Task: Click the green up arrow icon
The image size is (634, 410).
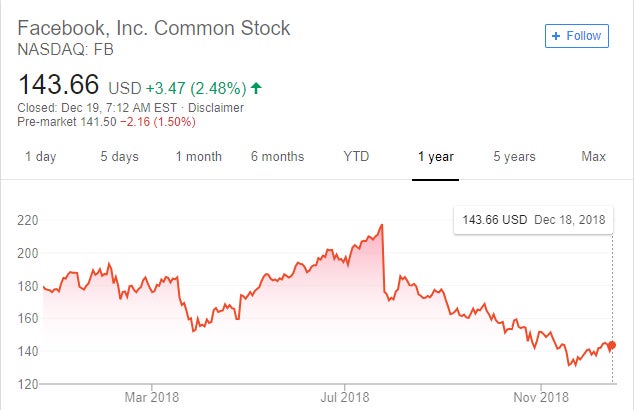Action: (x=256, y=88)
